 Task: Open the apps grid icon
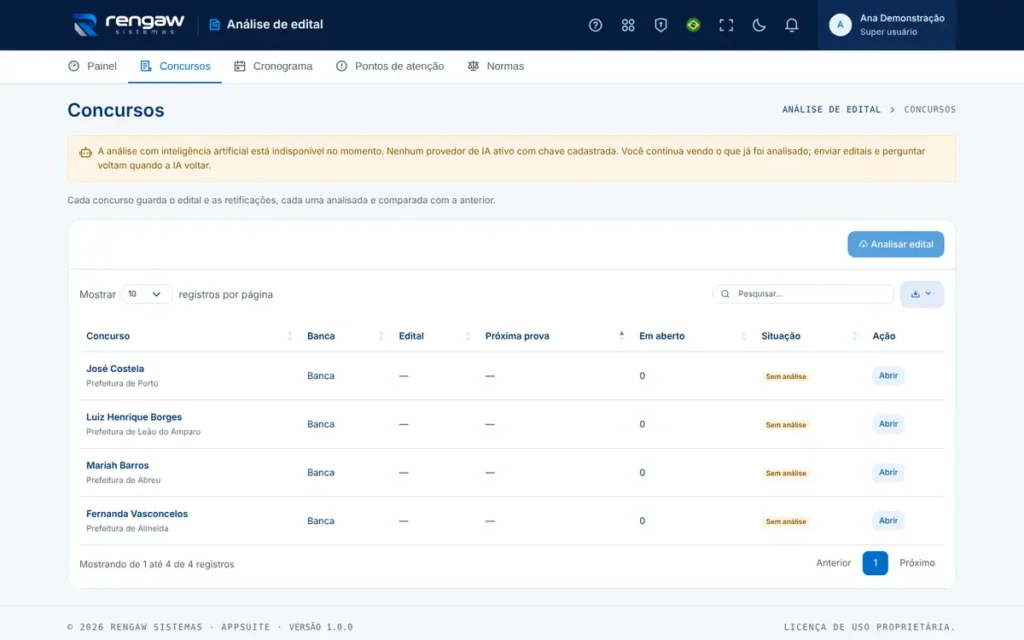click(628, 25)
